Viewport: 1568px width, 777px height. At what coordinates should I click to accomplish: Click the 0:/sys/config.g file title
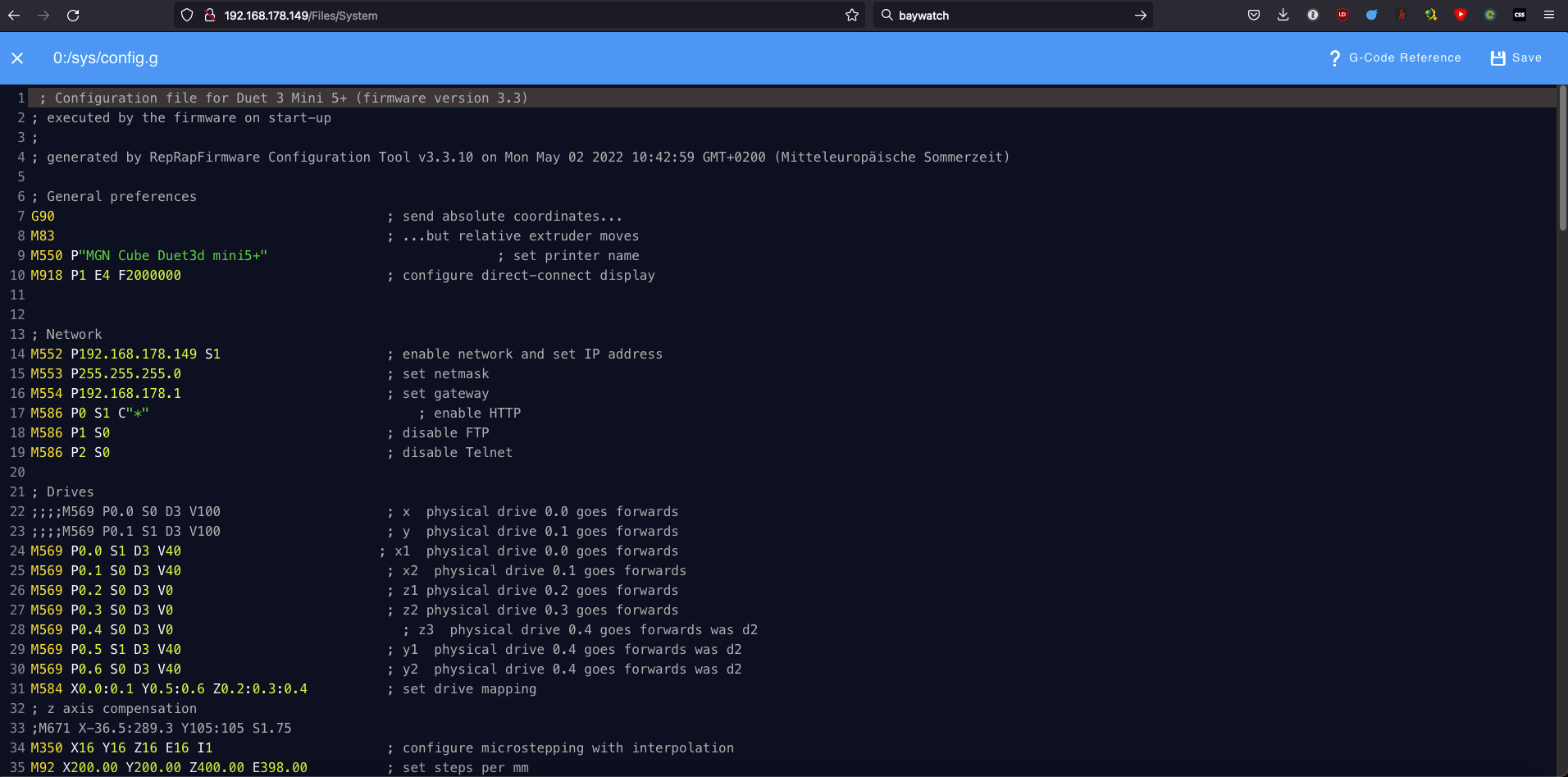point(106,58)
